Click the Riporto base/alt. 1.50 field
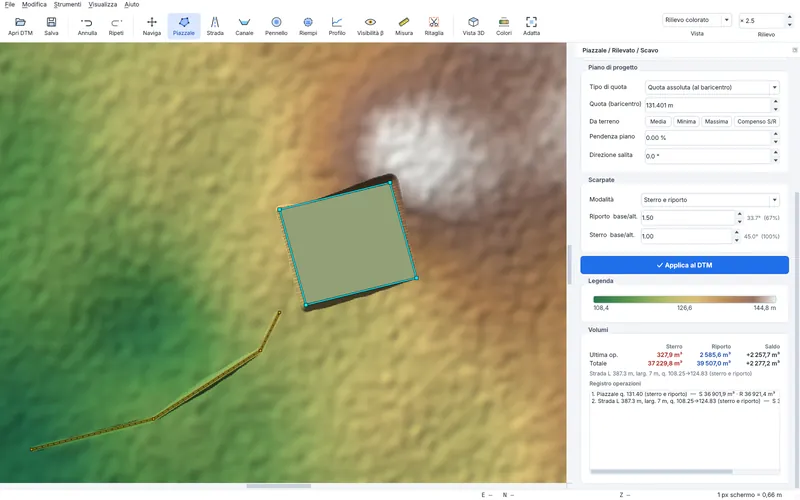This screenshot has width=800, height=500. (x=688, y=217)
